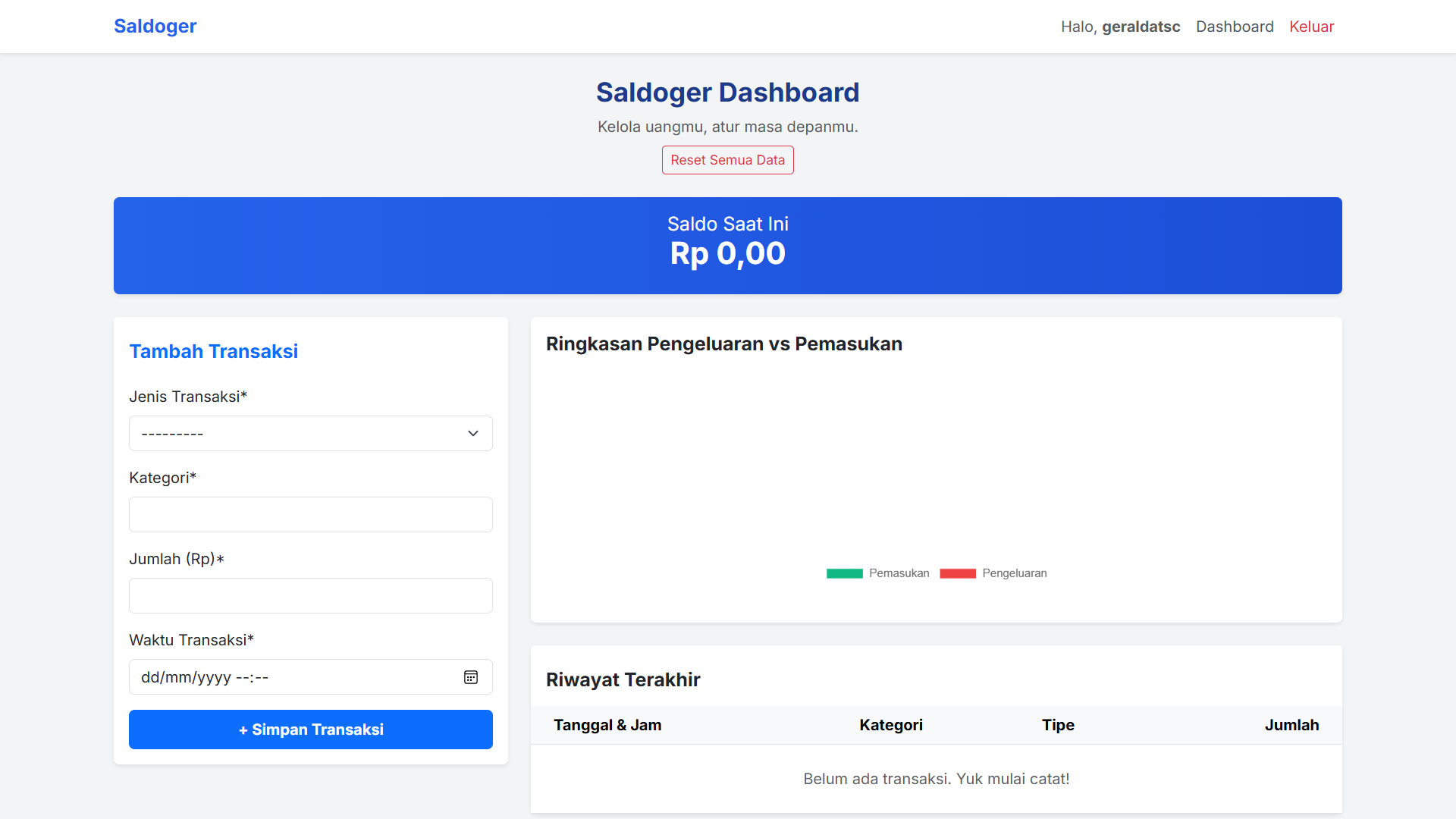Click the red Pengeluaran legend swatch

click(x=958, y=573)
